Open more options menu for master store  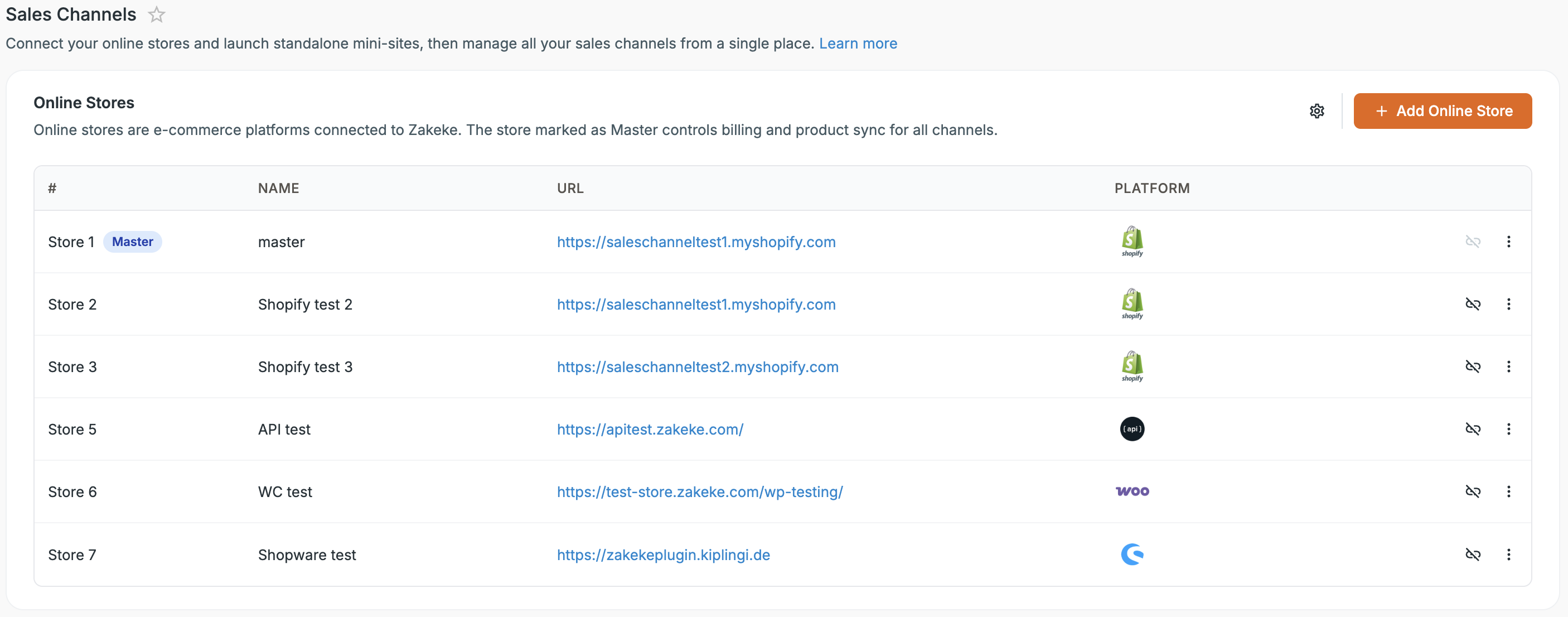(x=1508, y=242)
